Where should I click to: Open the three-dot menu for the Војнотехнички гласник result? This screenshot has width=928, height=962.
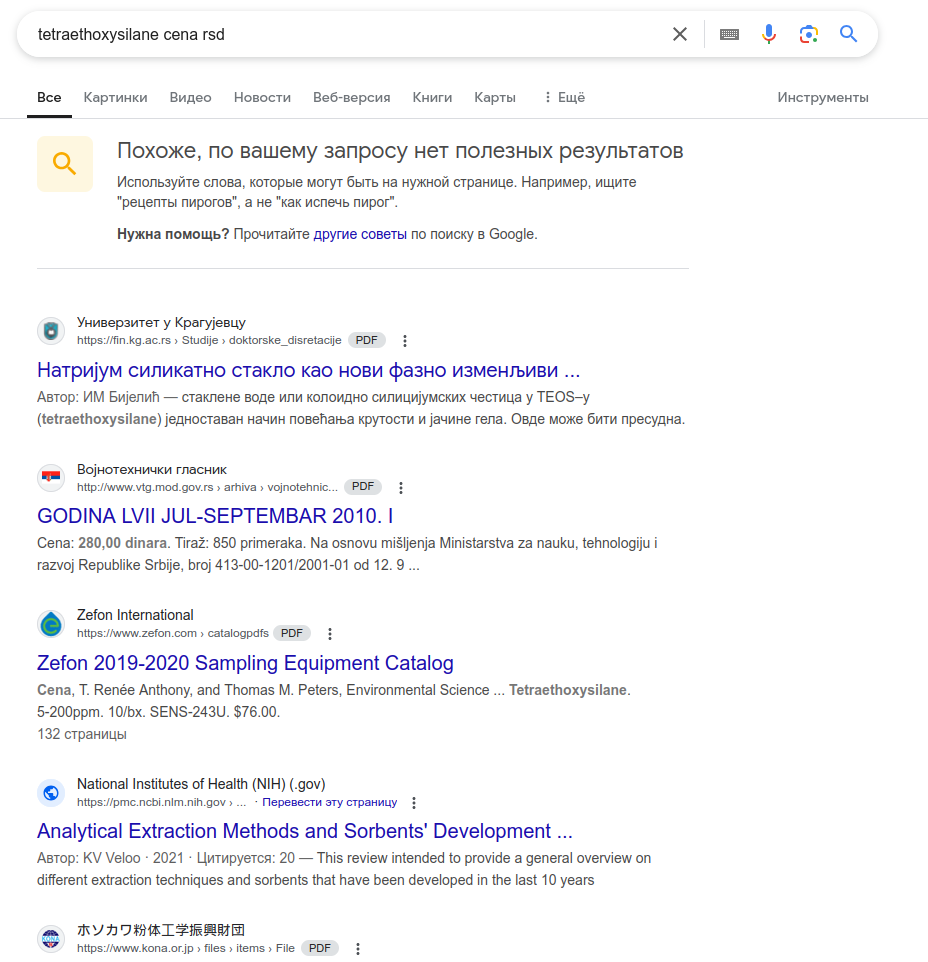click(401, 488)
